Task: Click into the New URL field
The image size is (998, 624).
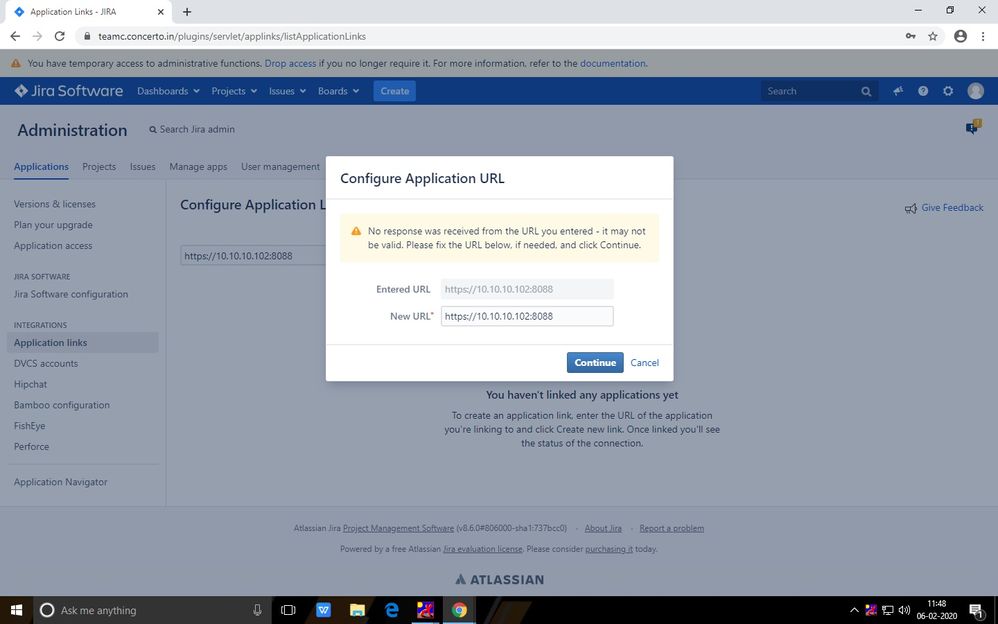Action: [x=527, y=316]
